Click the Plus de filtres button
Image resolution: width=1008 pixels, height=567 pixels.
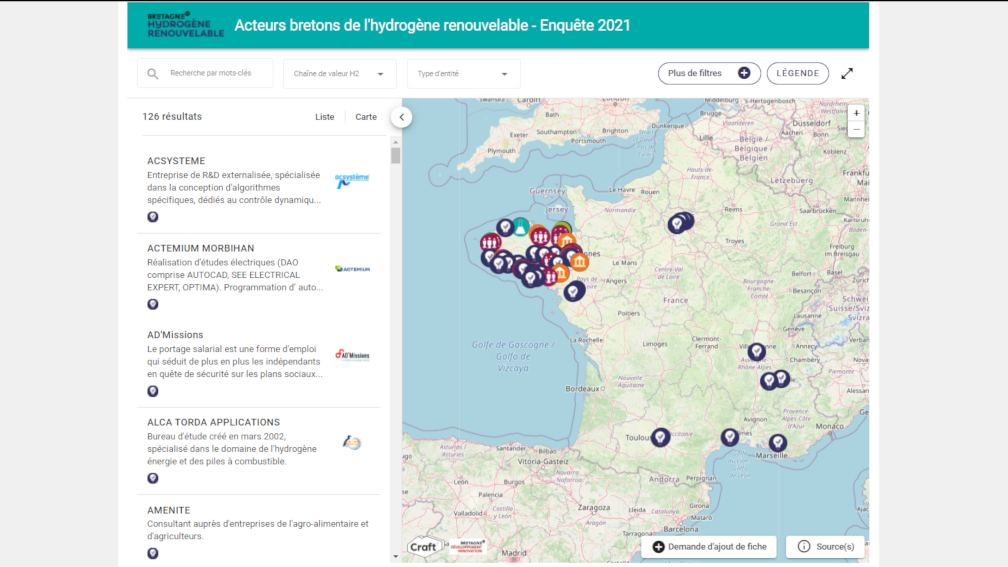(709, 73)
